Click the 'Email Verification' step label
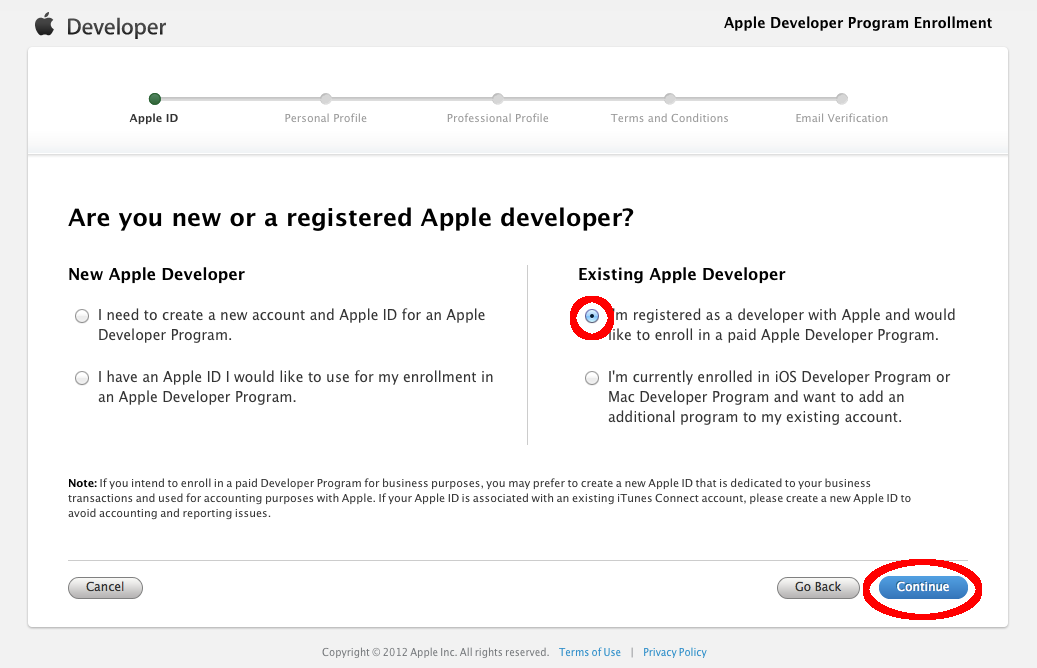The width and height of the screenshot is (1037, 668). (x=841, y=118)
